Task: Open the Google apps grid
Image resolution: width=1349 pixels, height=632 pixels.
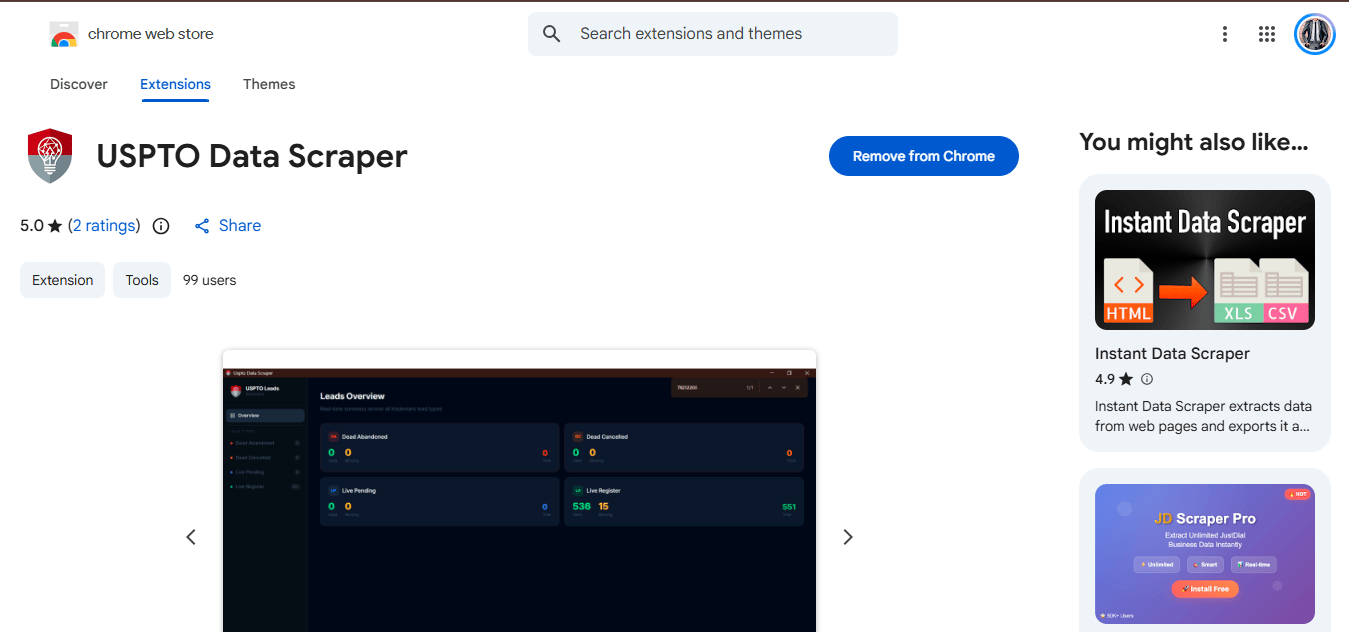Action: (1267, 34)
